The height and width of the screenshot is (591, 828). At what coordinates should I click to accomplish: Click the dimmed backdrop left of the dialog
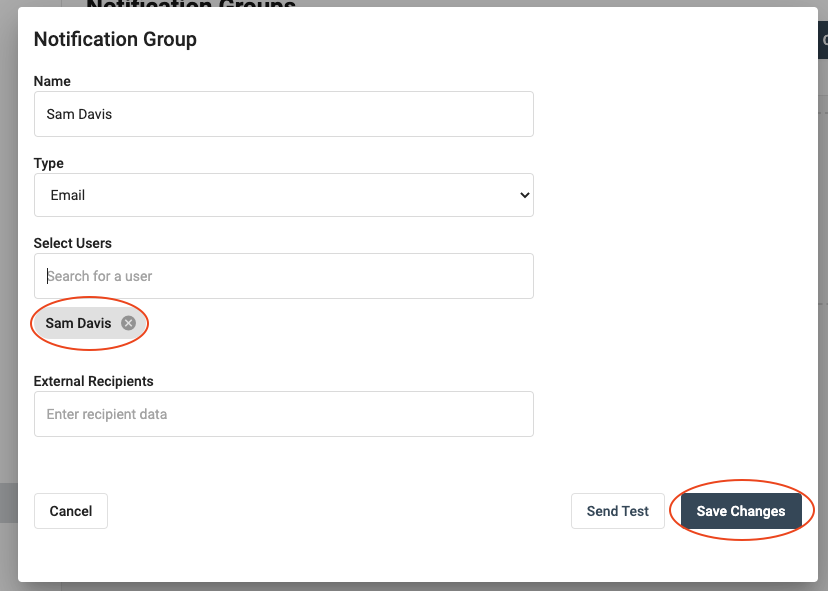point(8,300)
